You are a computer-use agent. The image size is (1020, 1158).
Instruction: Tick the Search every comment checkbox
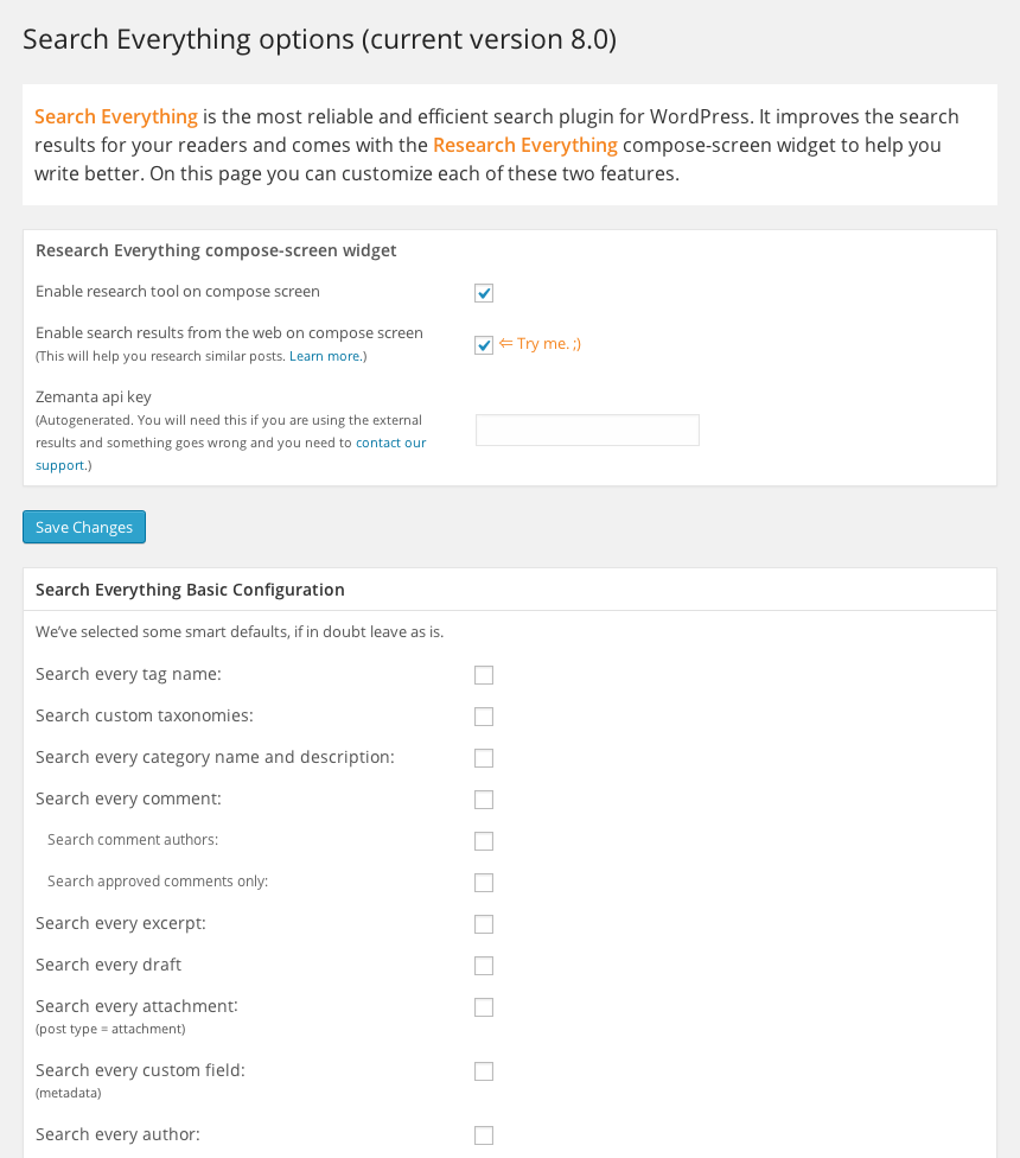484,800
